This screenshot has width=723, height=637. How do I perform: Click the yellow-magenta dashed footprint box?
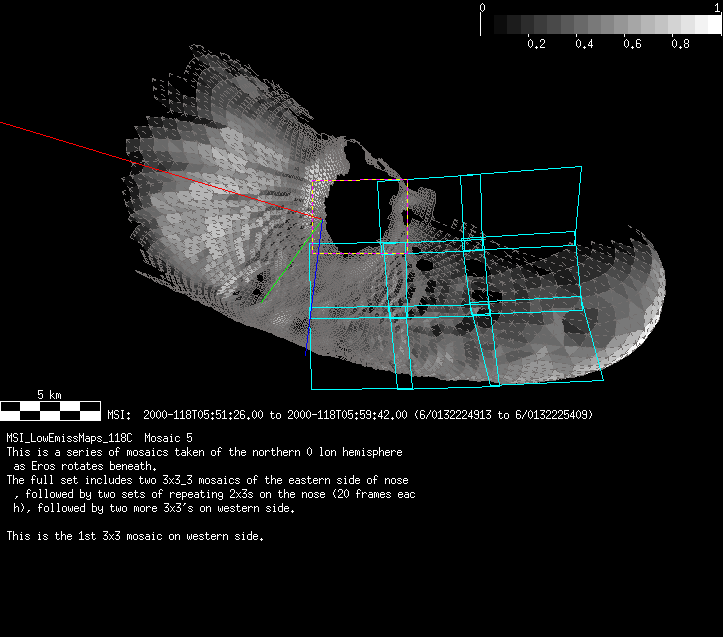(x=360, y=216)
